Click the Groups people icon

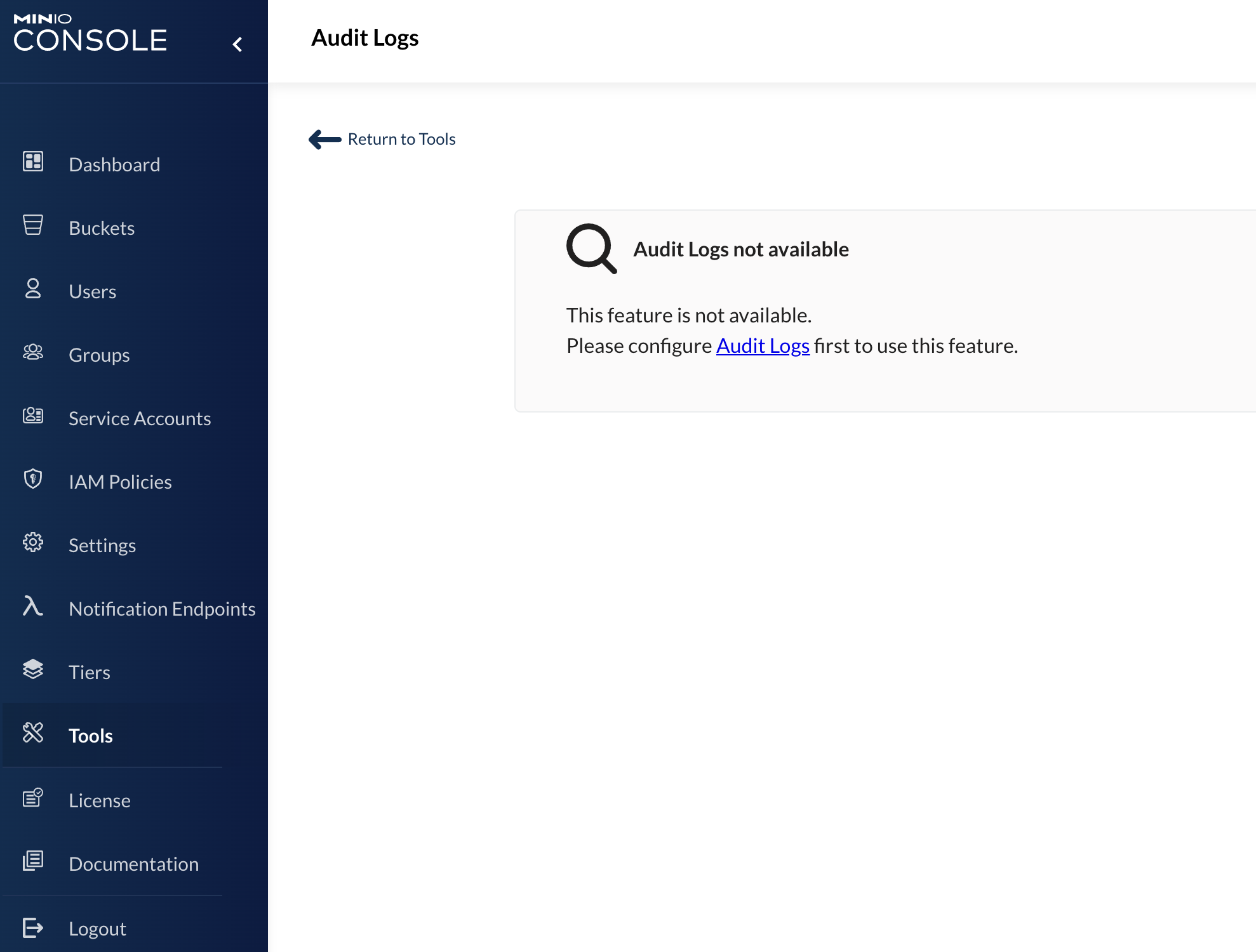point(33,352)
